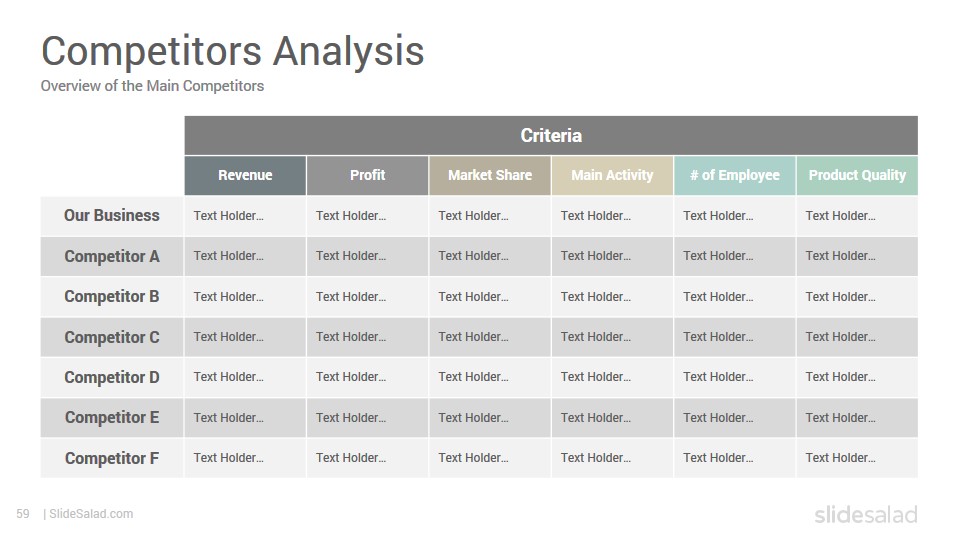Image resolution: width=960 pixels, height=540 pixels.
Task: Select the Product Quality column header
Action: coord(857,175)
